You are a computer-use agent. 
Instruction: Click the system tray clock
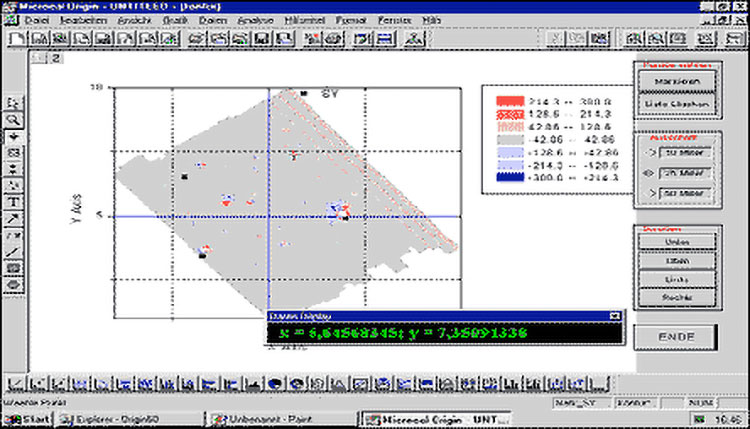(728, 419)
